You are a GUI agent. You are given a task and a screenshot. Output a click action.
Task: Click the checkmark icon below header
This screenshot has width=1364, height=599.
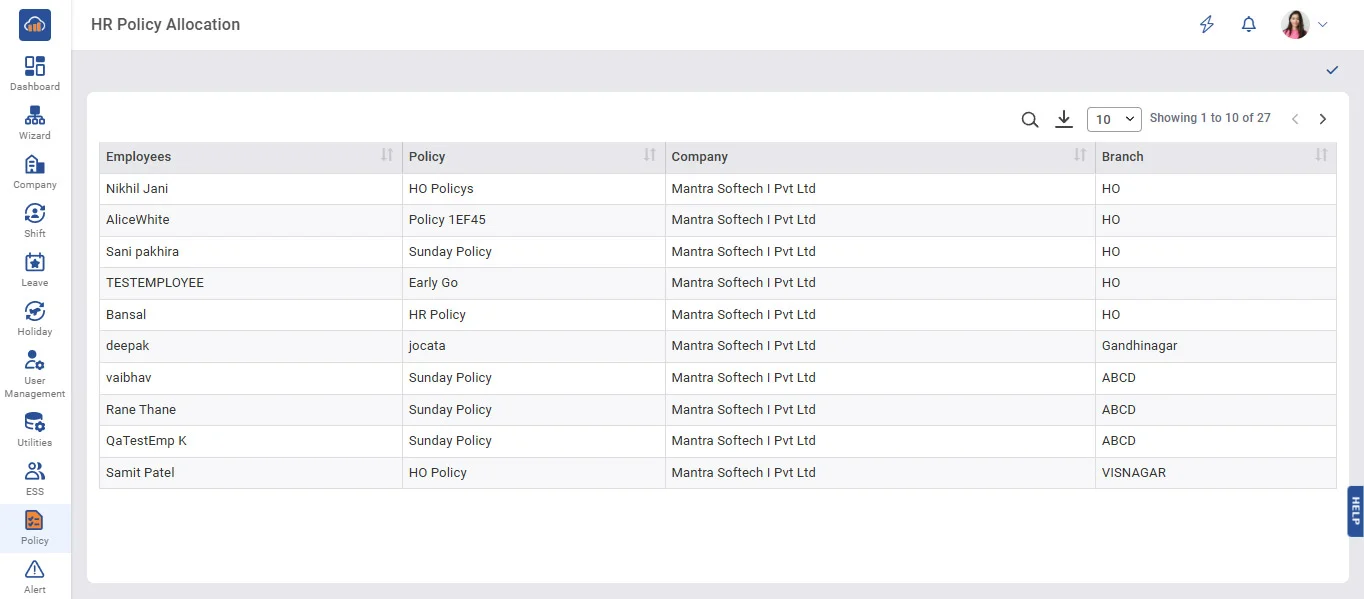pos(1332,70)
